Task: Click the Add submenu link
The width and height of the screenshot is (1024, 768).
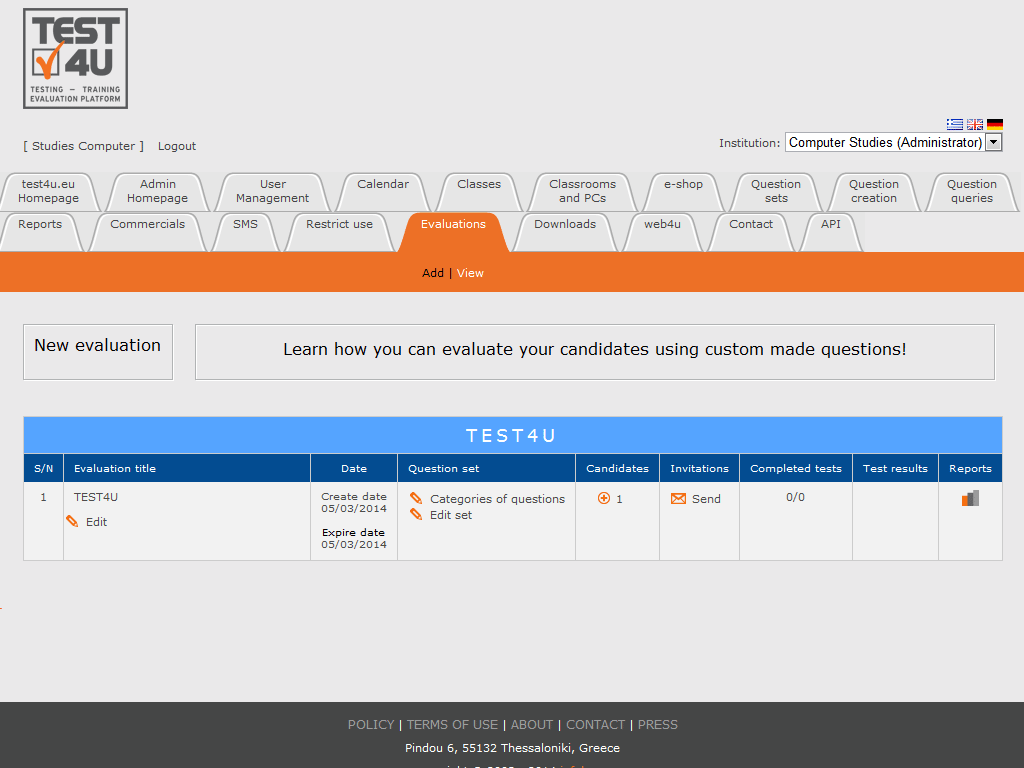Action: [433, 273]
